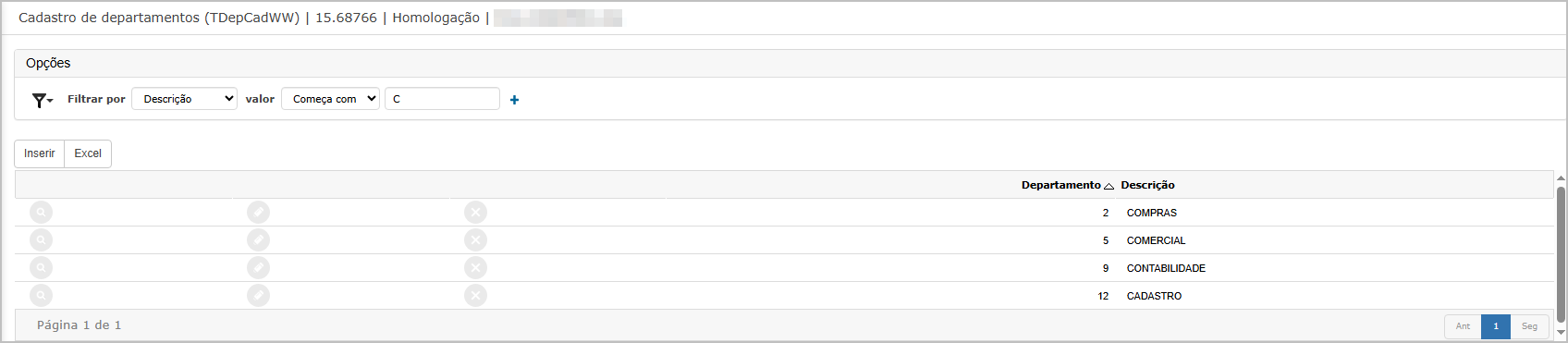View COMPRAS record with magnifier icon
1568x343 pixels.
click(x=41, y=213)
